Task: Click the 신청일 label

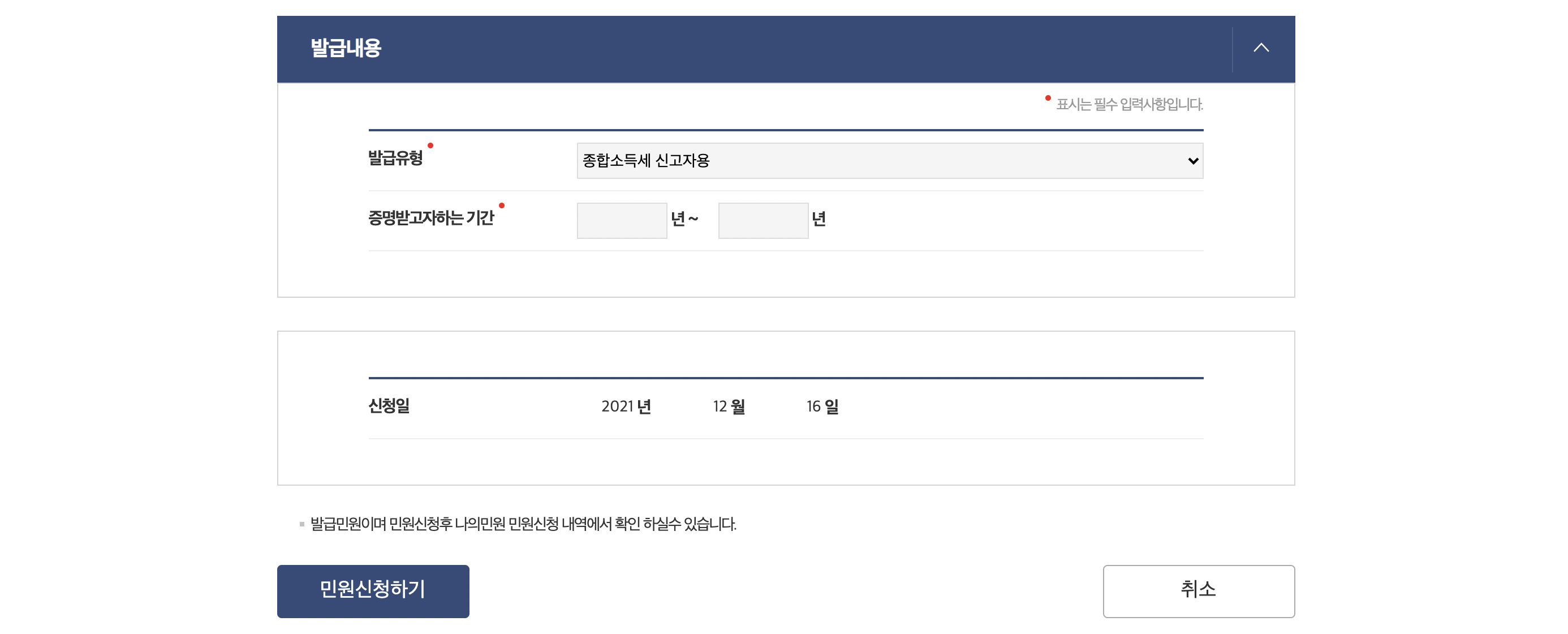Action: (389, 406)
